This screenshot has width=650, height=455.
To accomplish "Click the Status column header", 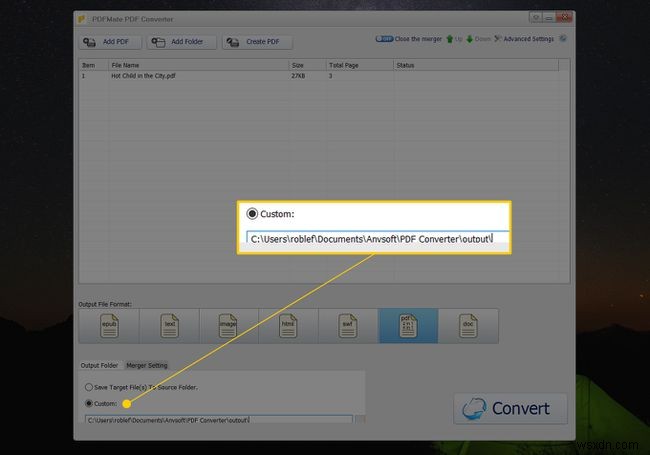I will pyautogui.click(x=476, y=65).
